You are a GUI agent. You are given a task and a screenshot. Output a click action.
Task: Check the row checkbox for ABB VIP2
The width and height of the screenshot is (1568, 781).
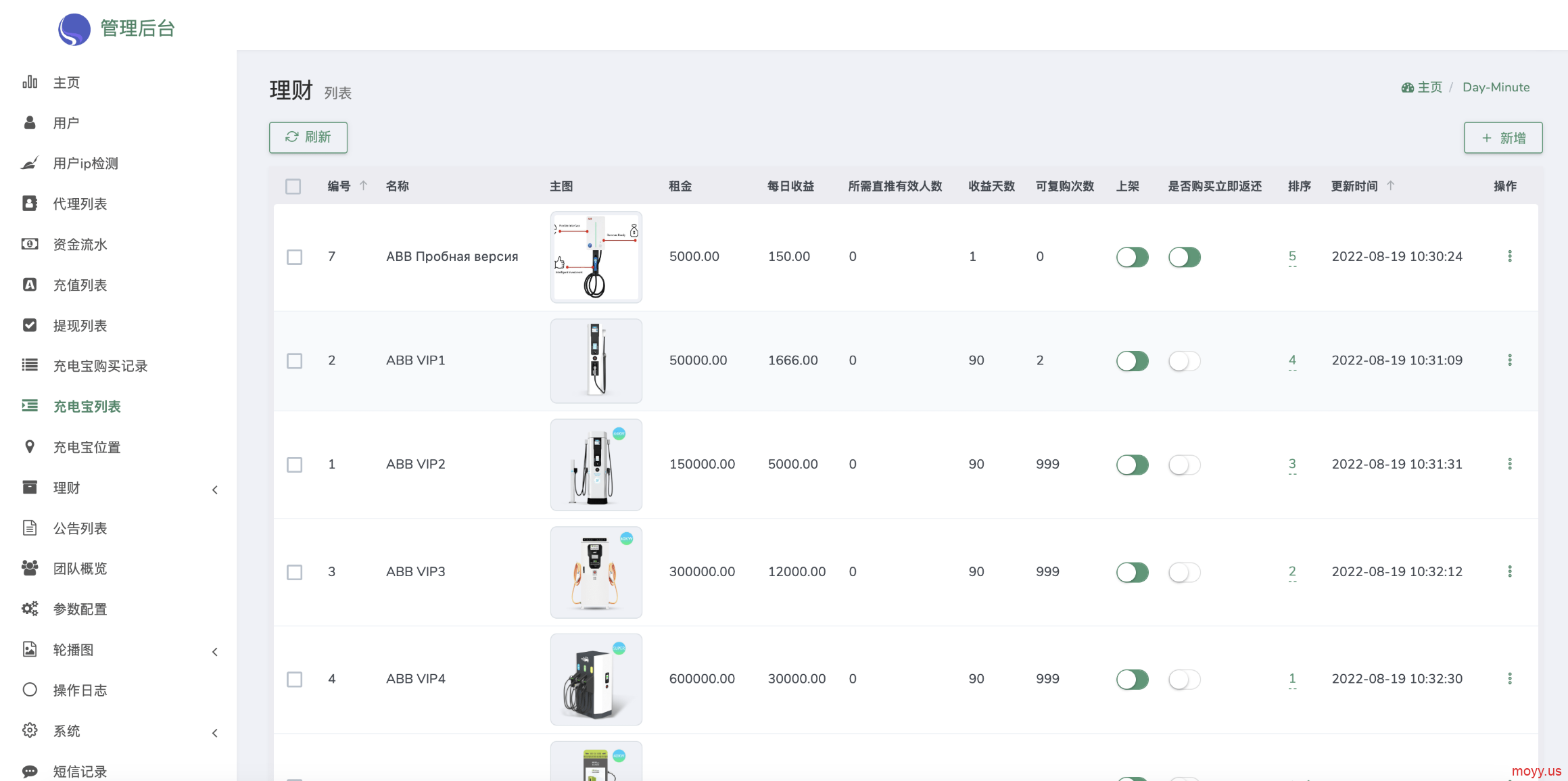[294, 465]
